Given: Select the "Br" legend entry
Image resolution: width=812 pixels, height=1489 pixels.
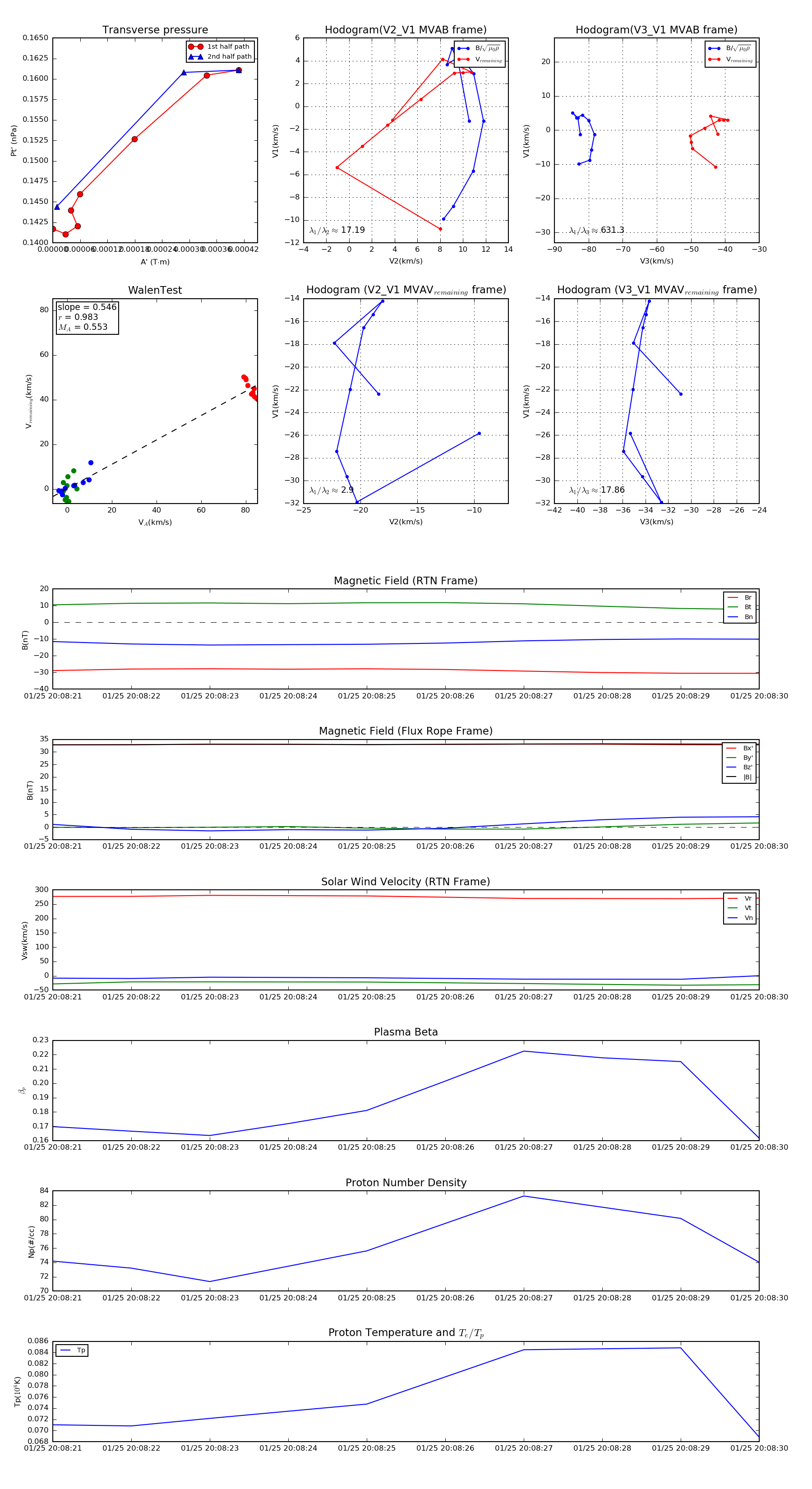Looking at the screenshot, I should tap(740, 598).
